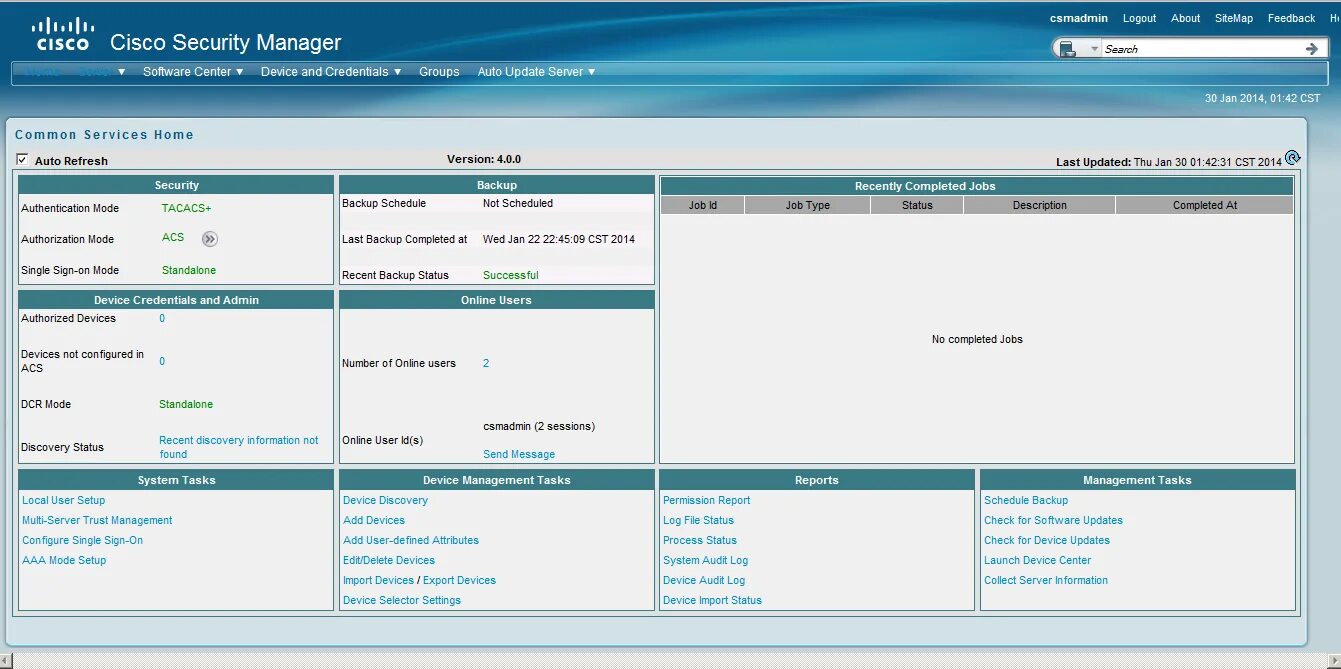Open the About link
This screenshot has width=1341, height=669.
tap(1185, 18)
